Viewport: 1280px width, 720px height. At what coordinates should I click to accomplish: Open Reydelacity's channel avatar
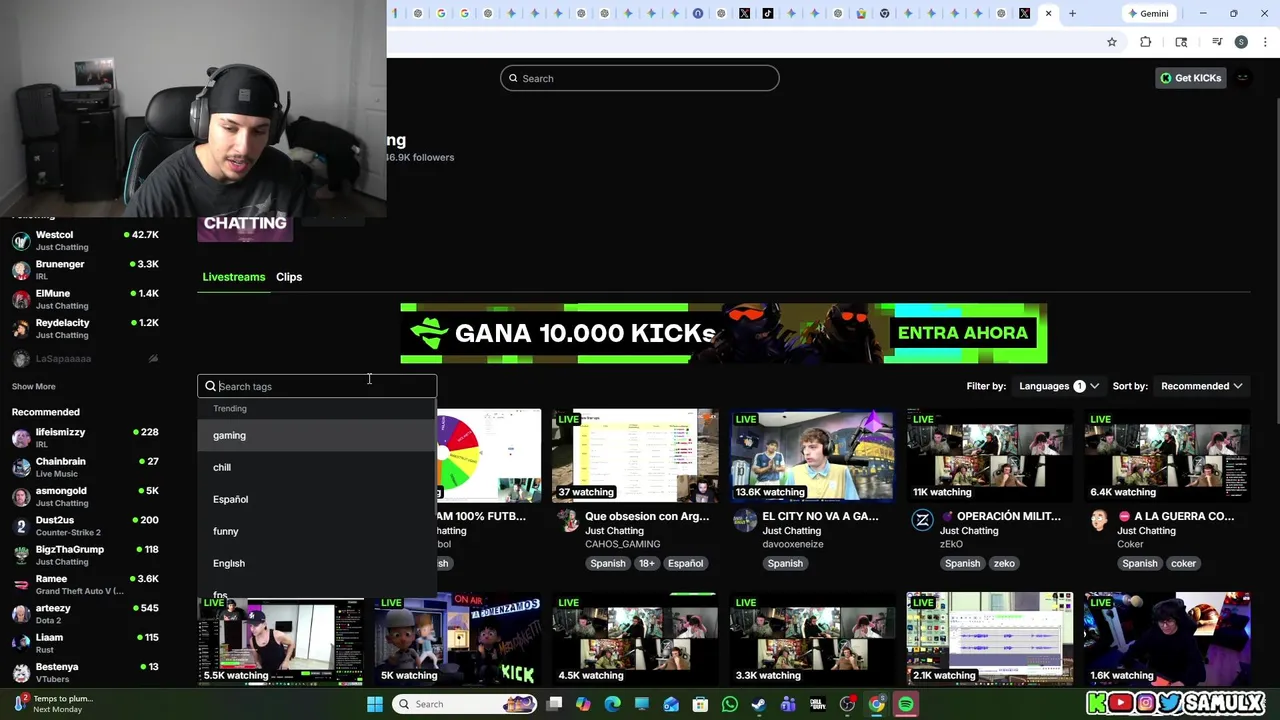coord(20,328)
